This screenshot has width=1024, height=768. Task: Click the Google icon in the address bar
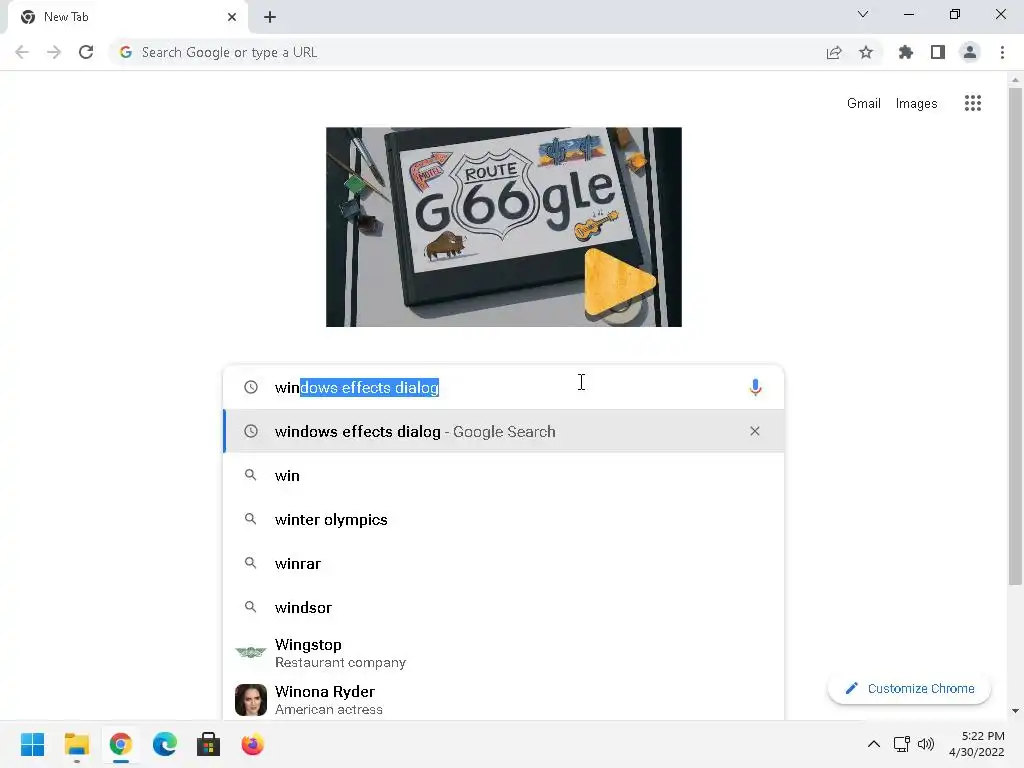(x=126, y=52)
